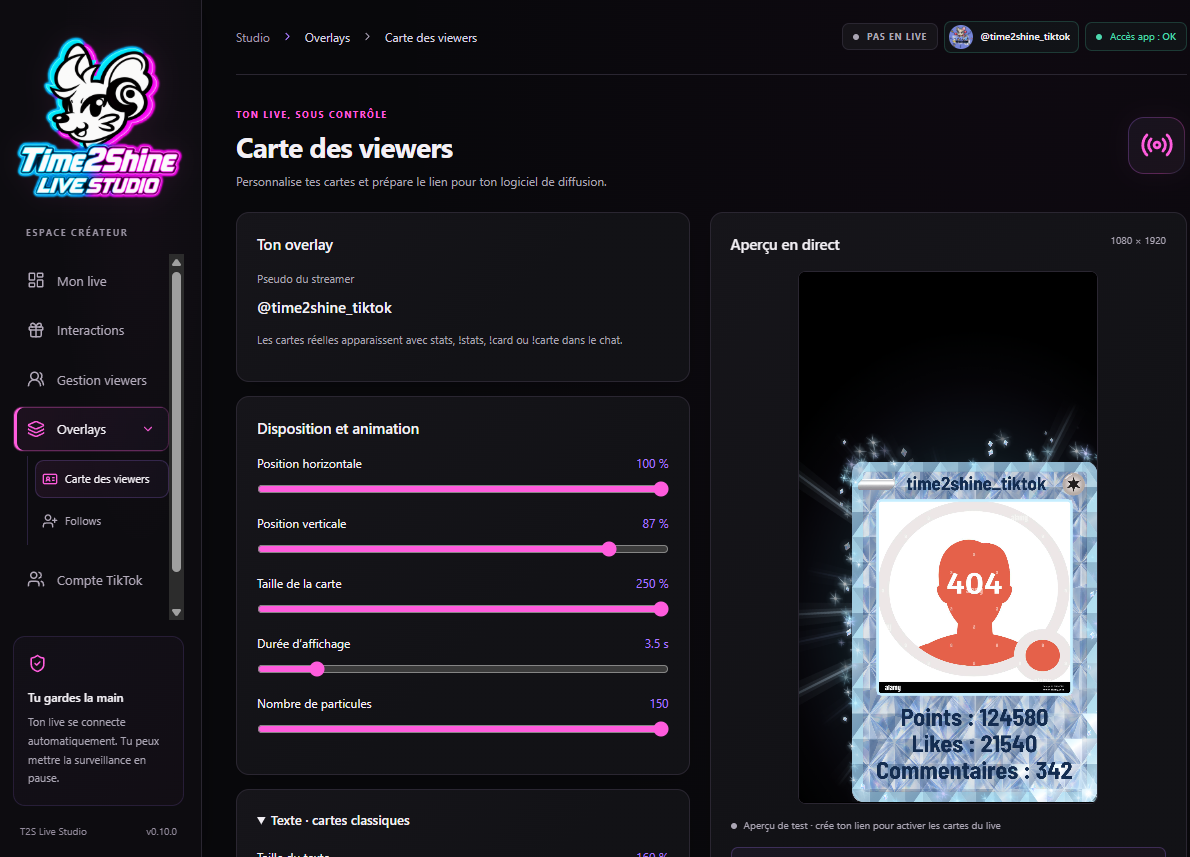The width and height of the screenshot is (1190, 857).
Task: Open Mon live in sidebar
Action: 91,281
